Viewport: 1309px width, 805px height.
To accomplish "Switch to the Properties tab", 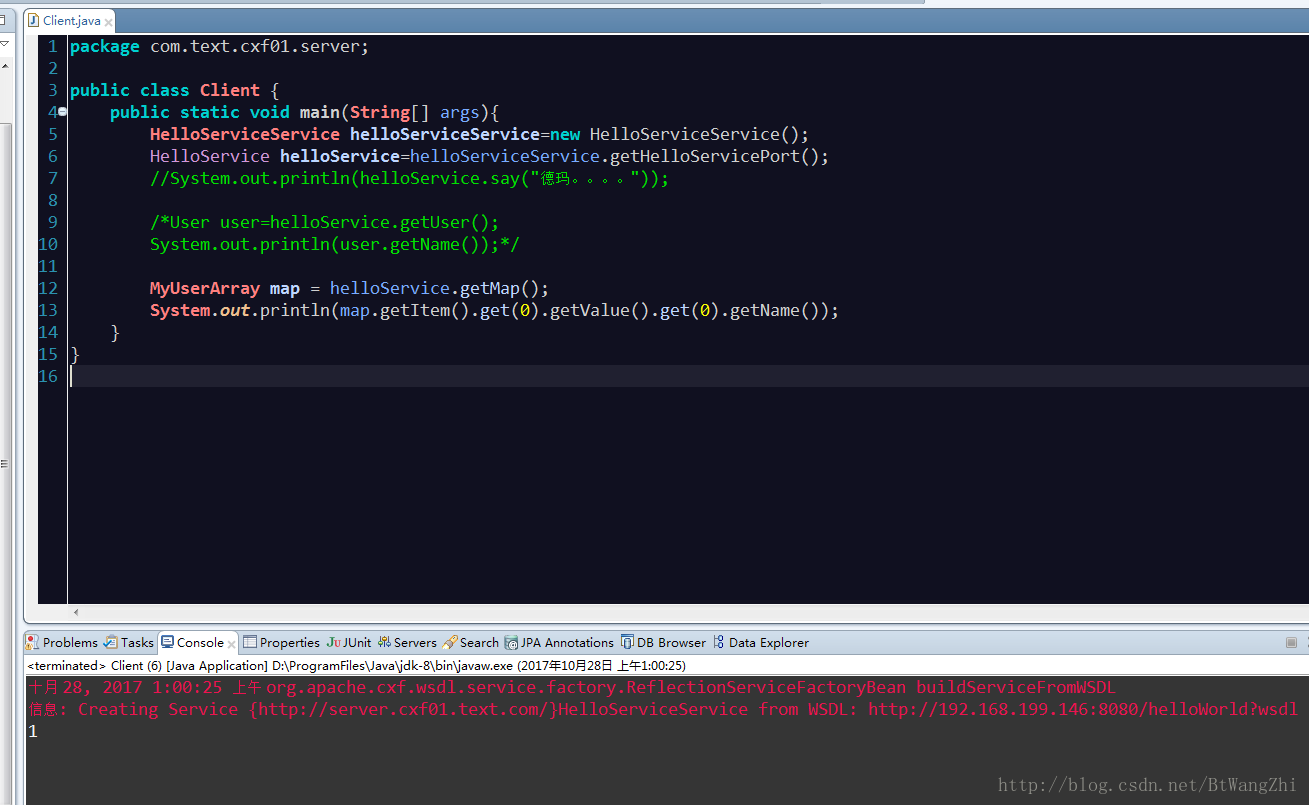I will 282,642.
